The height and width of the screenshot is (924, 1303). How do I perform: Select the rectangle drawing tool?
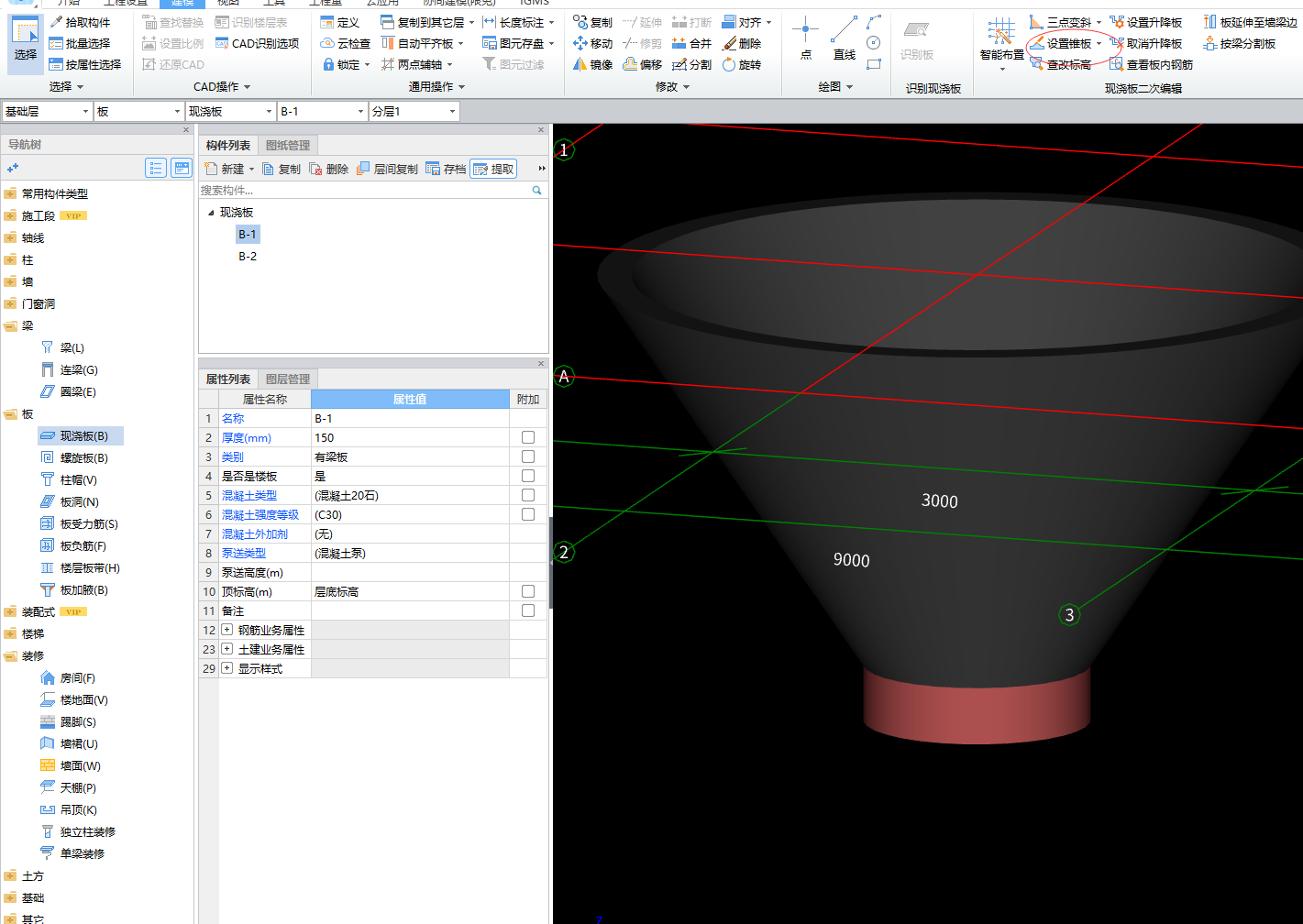coord(874,63)
